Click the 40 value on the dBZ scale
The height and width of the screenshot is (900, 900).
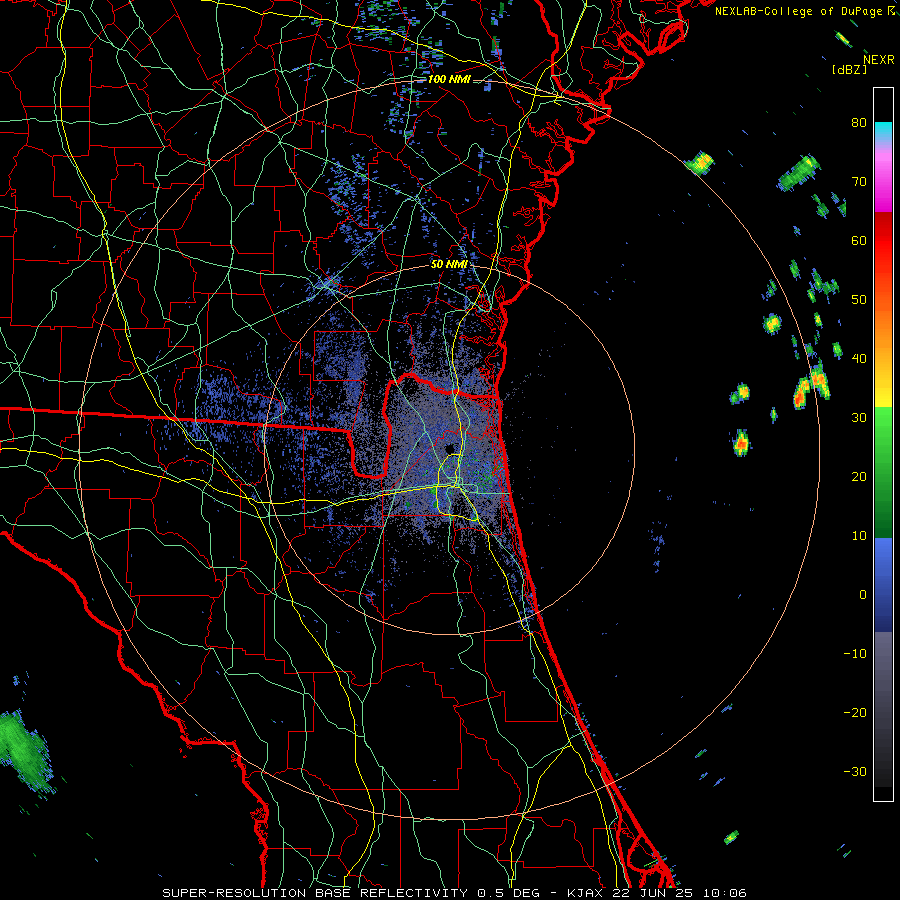pos(859,358)
